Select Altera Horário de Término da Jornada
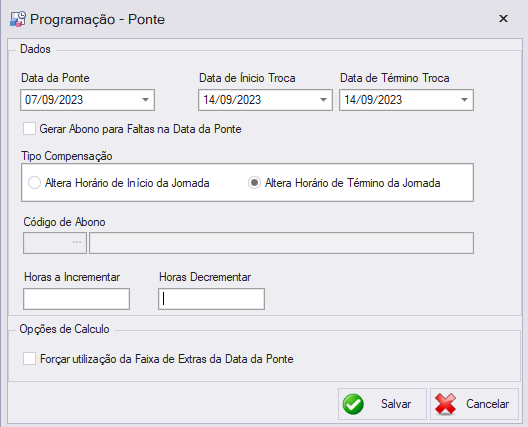528x427 pixels. 254,183
